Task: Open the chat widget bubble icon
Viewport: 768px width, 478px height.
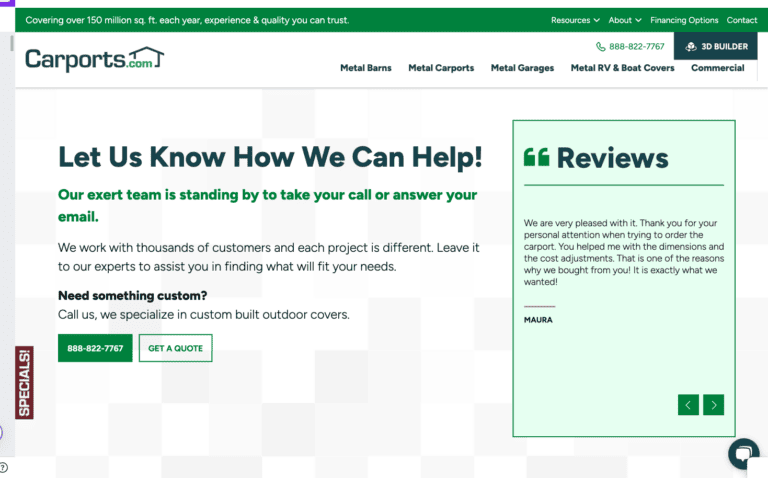Action: coord(744,453)
